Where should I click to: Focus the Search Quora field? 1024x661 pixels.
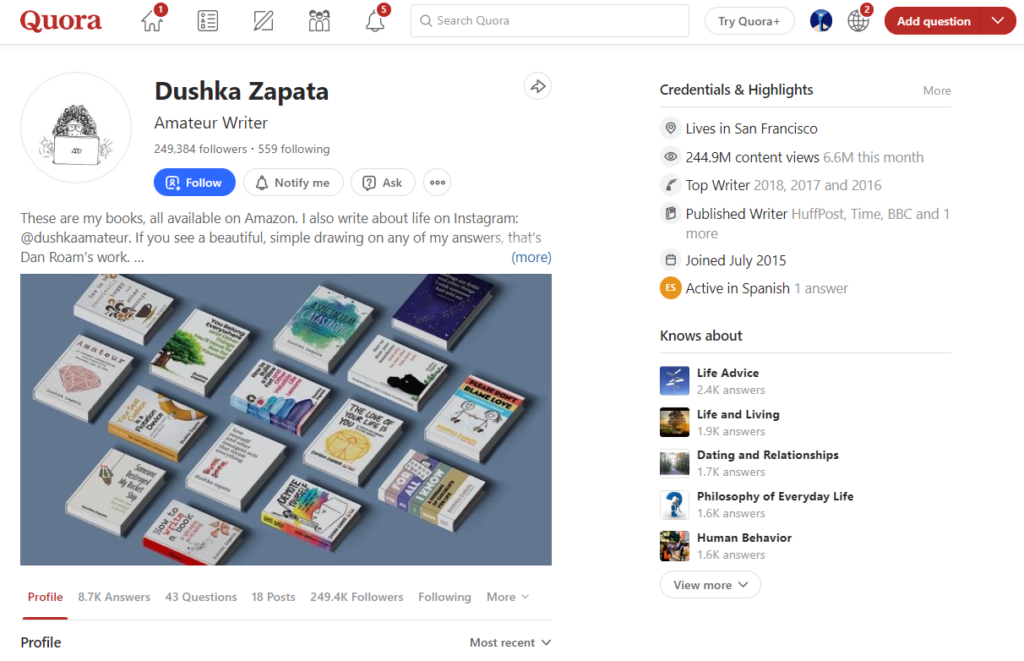click(x=550, y=21)
